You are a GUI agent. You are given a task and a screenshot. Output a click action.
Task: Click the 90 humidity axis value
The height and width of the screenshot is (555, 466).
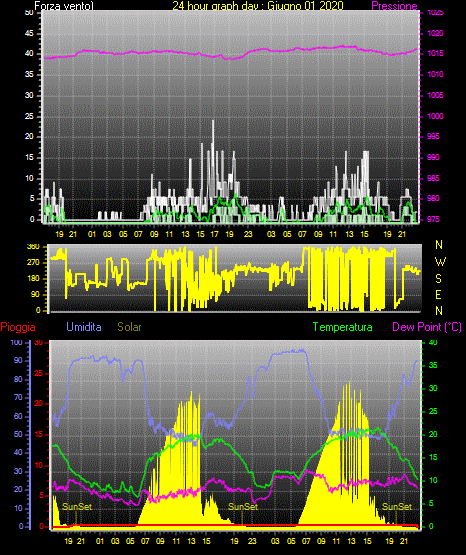[x=18, y=360]
